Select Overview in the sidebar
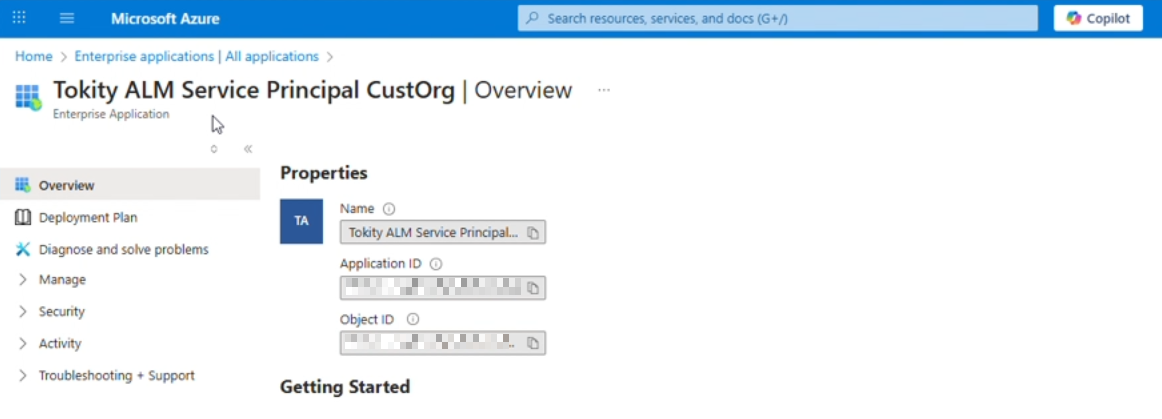Image resolution: width=1162 pixels, height=419 pixels. [66, 185]
